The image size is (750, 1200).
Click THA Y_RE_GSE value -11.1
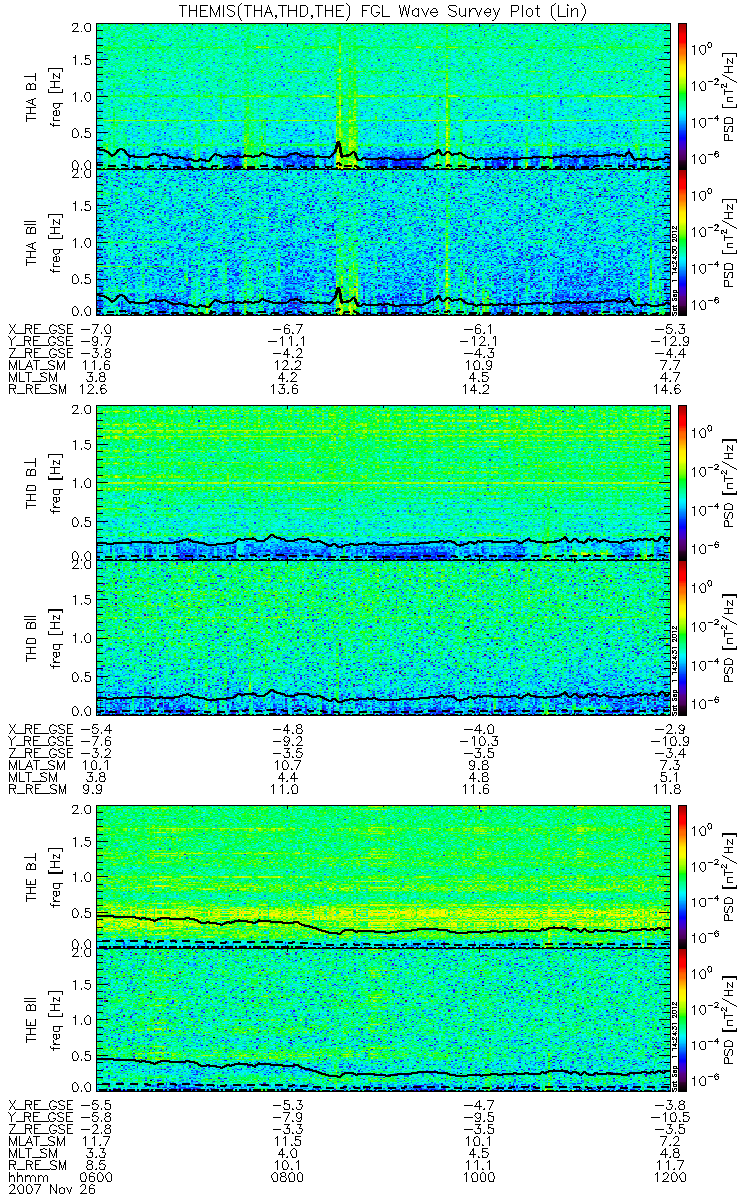click(x=285, y=342)
